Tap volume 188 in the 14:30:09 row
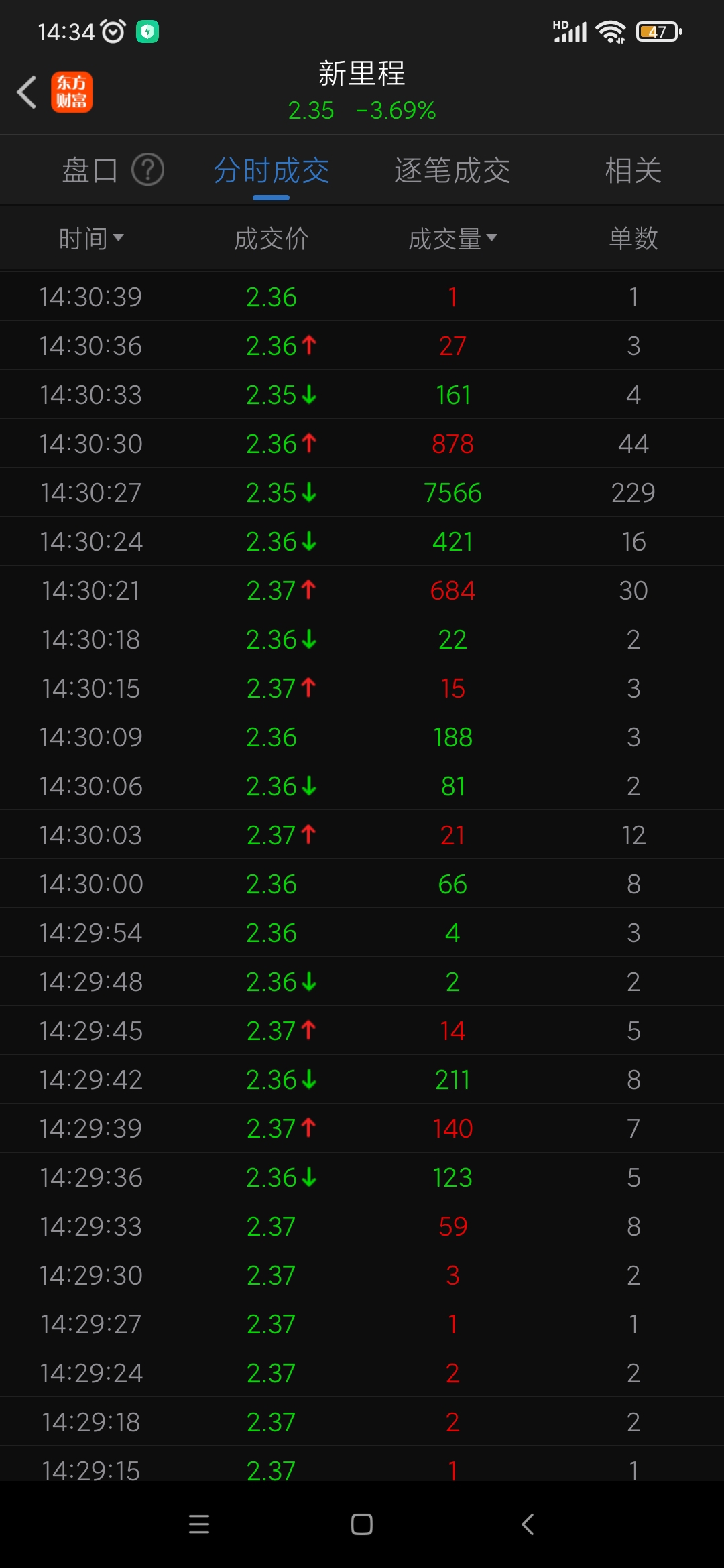724x1568 pixels. point(452,737)
